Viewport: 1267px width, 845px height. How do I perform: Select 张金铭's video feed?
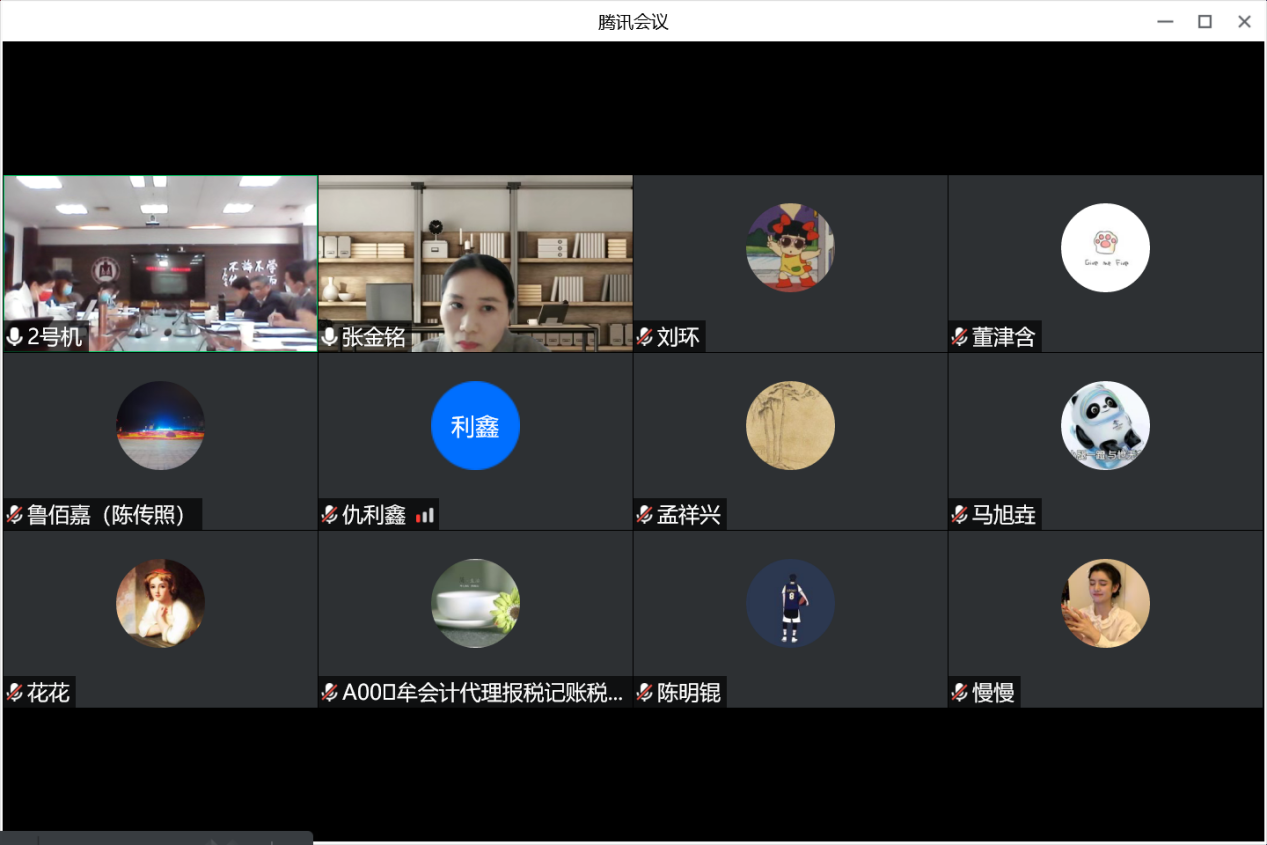click(475, 262)
